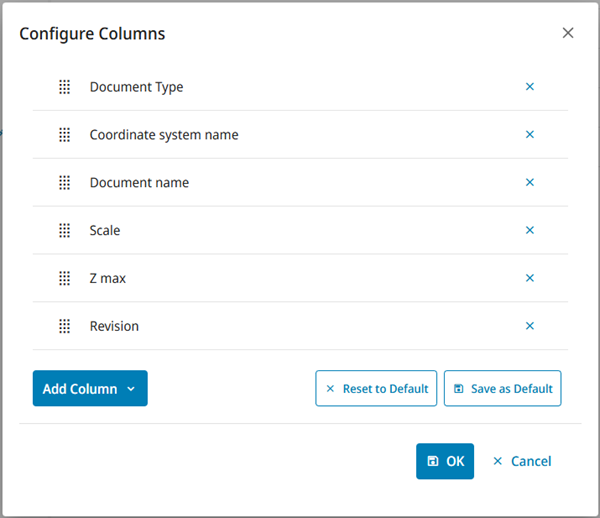Screen dimensions: 600x518
Task: Delete the Z max column
Action: 530,279
